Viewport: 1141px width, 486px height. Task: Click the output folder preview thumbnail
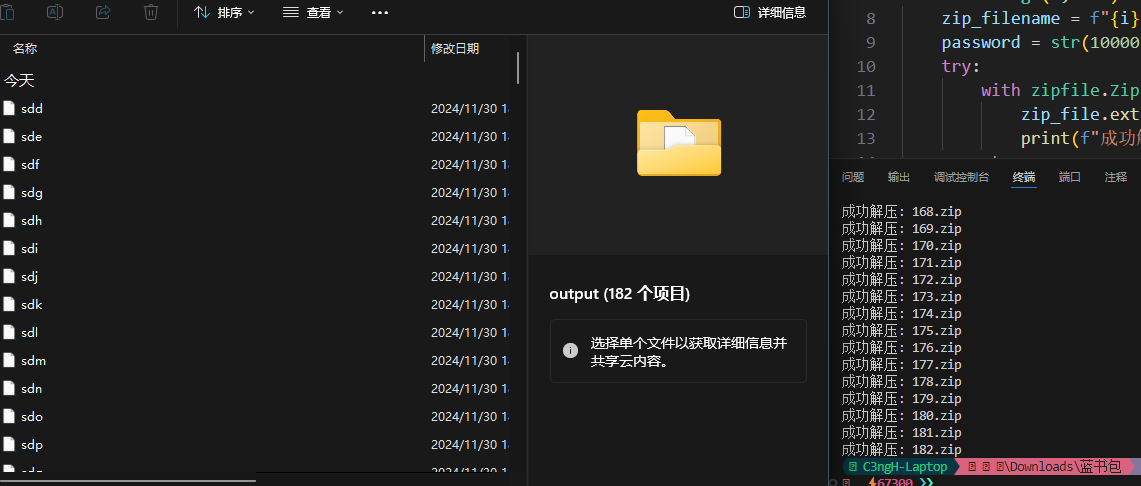(x=679, y=143)
